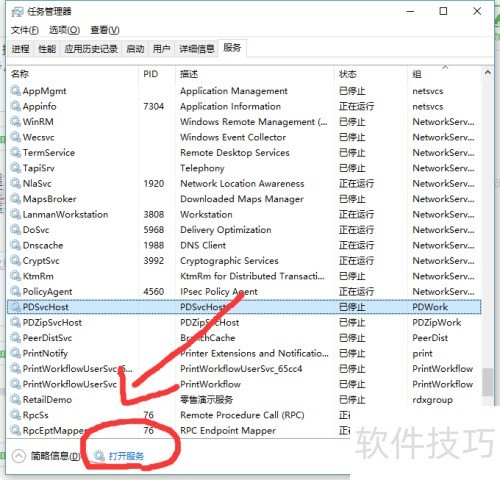This screenshot has width=500, height=480.
Task: Click the Task Manager title bar icon
Action: [17, 12]
